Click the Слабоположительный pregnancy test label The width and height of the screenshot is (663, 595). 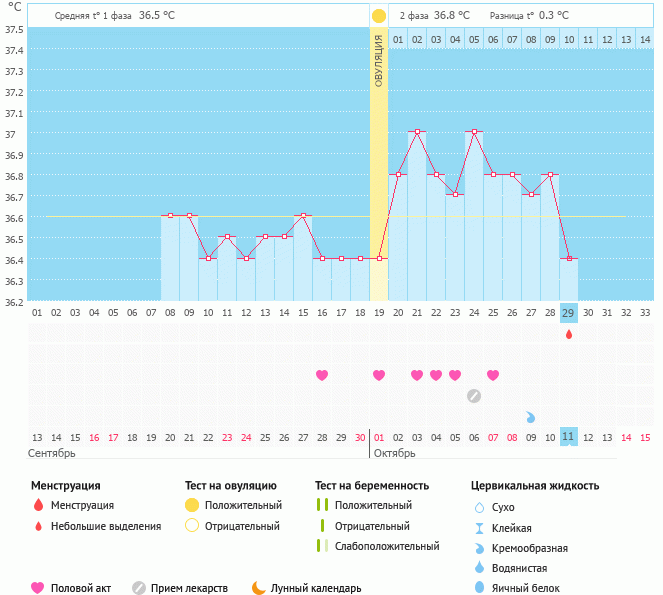pos(387,546)
